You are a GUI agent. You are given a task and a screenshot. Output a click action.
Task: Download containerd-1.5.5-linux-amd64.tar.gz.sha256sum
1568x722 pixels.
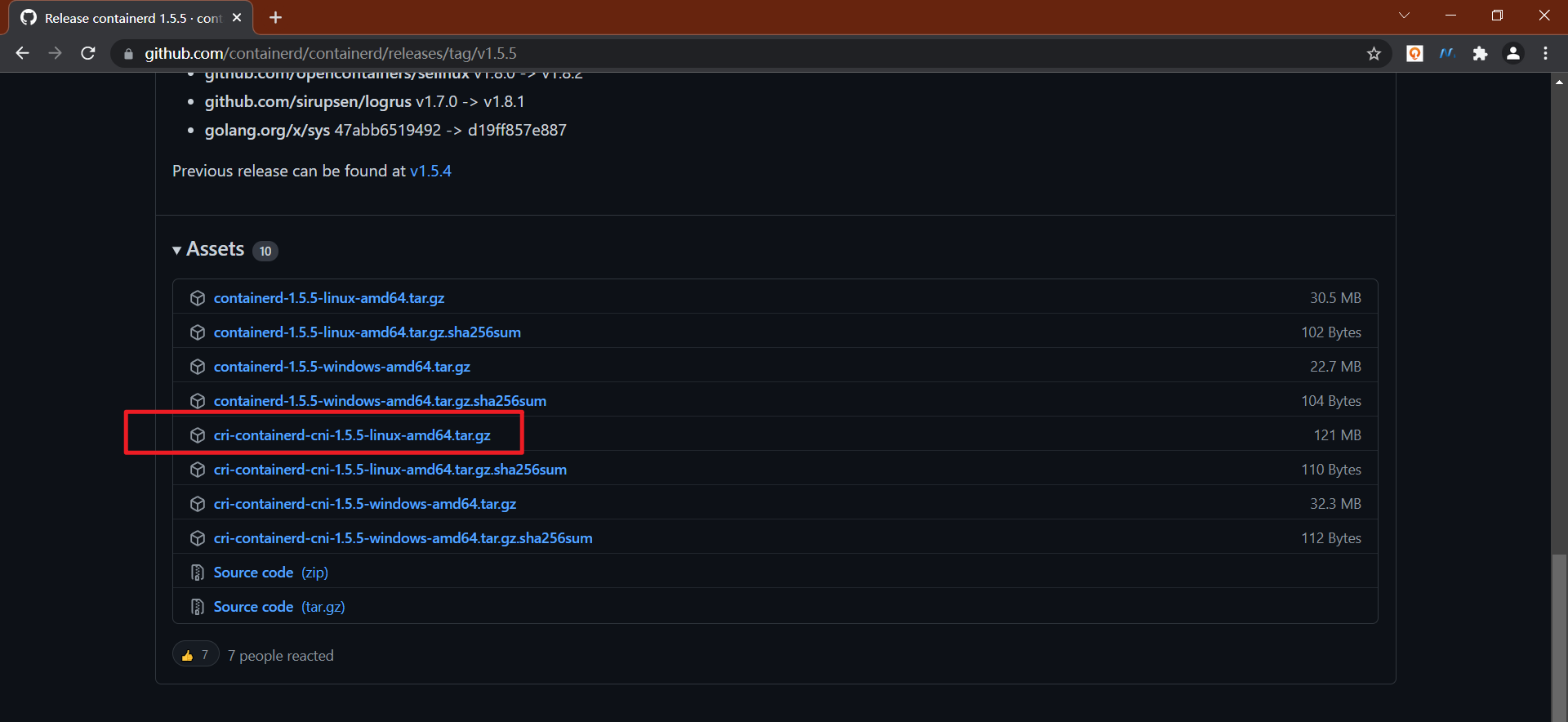[367, 332]
